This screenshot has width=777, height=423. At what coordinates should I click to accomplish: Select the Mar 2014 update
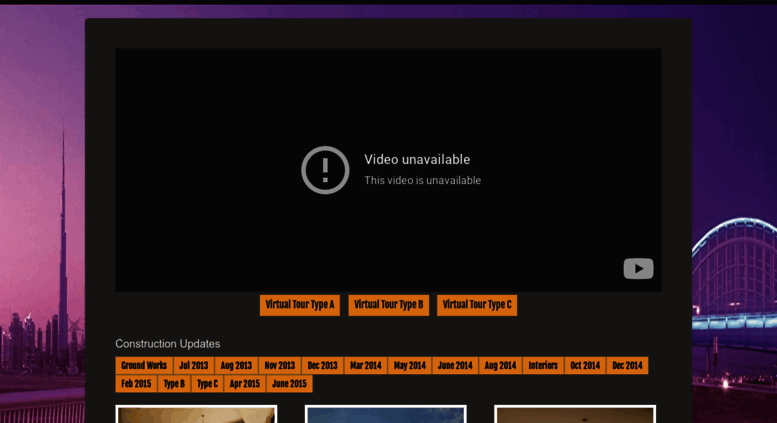366,366
